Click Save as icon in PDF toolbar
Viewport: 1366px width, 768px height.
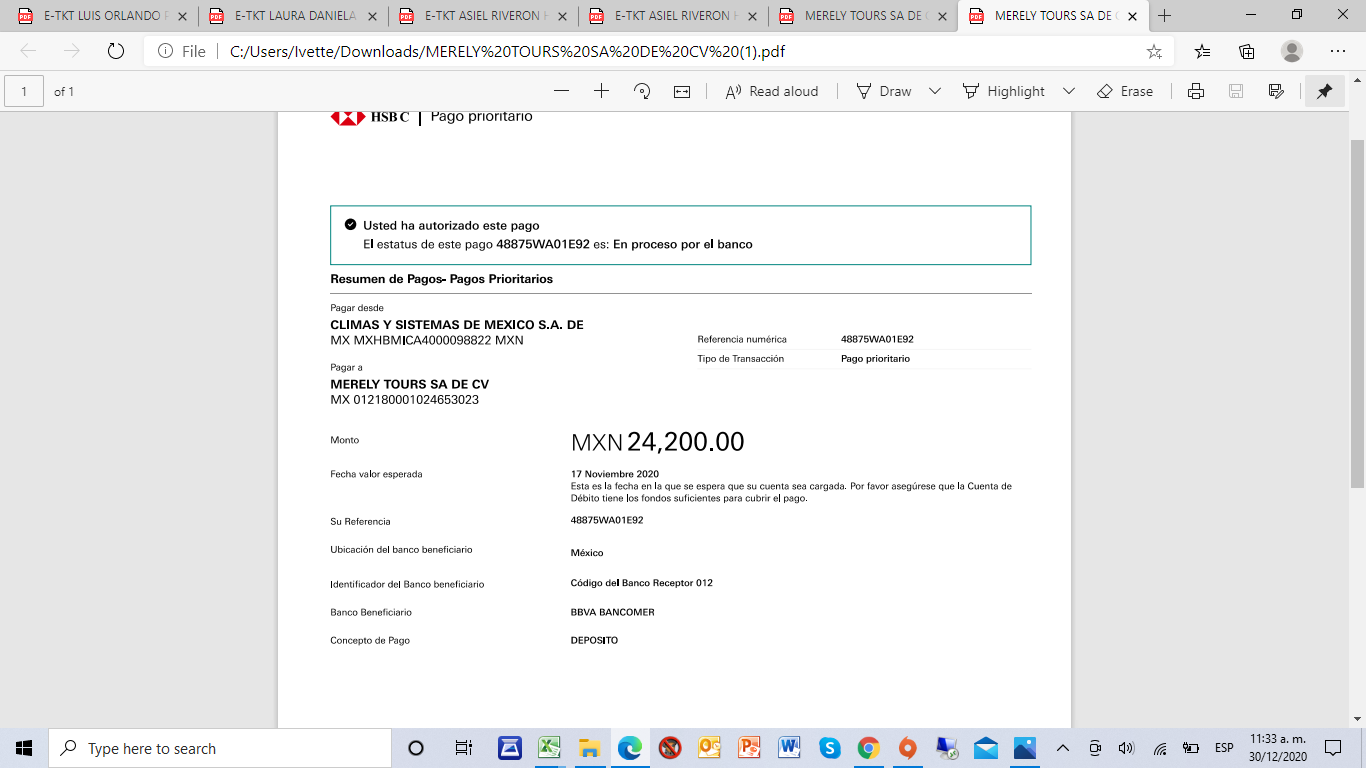[1276, 91]
